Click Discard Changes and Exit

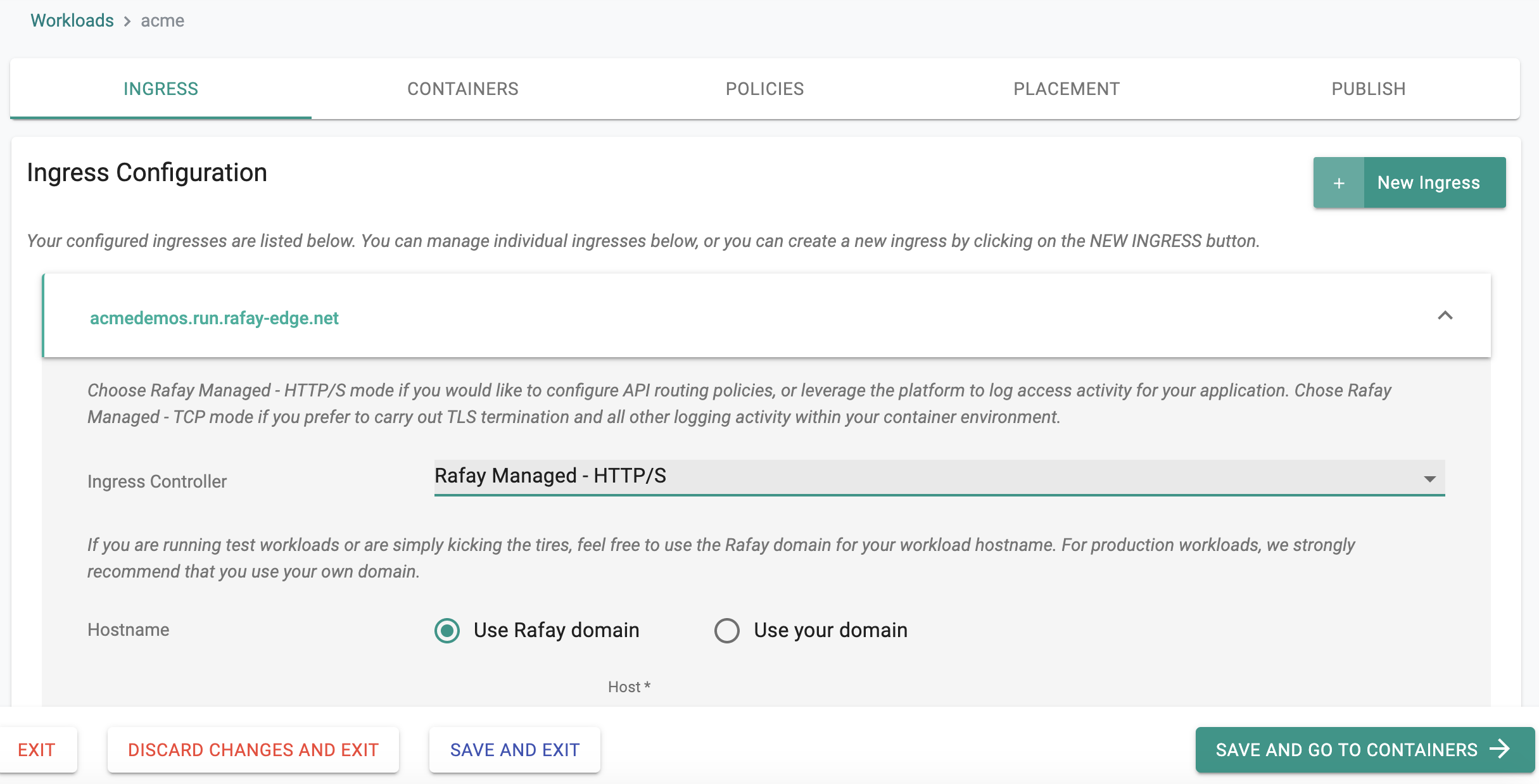point(253,750)
